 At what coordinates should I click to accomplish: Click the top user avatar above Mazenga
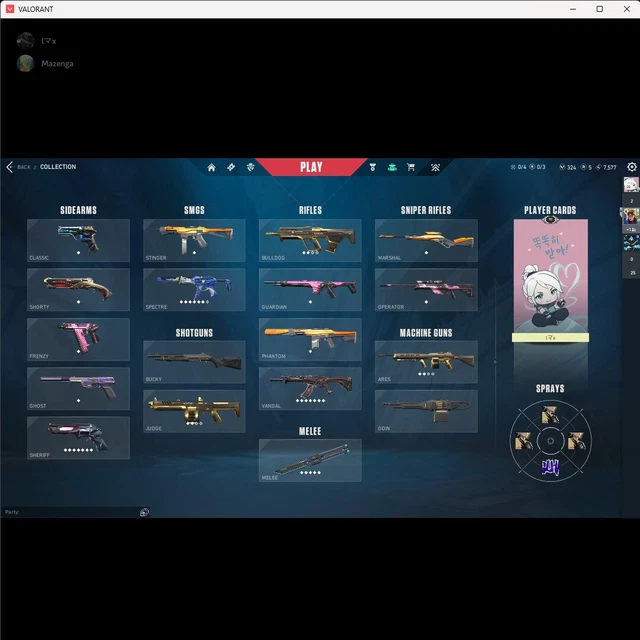[25, 40]
